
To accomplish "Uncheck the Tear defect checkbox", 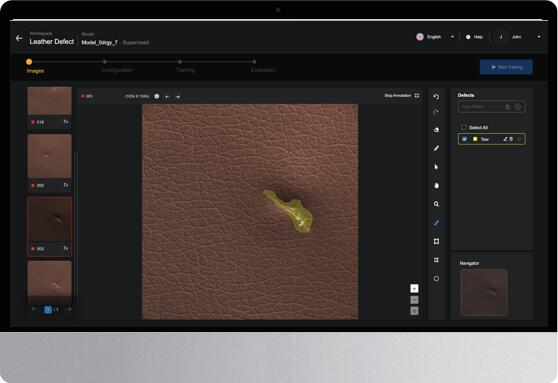I will 464,139.
